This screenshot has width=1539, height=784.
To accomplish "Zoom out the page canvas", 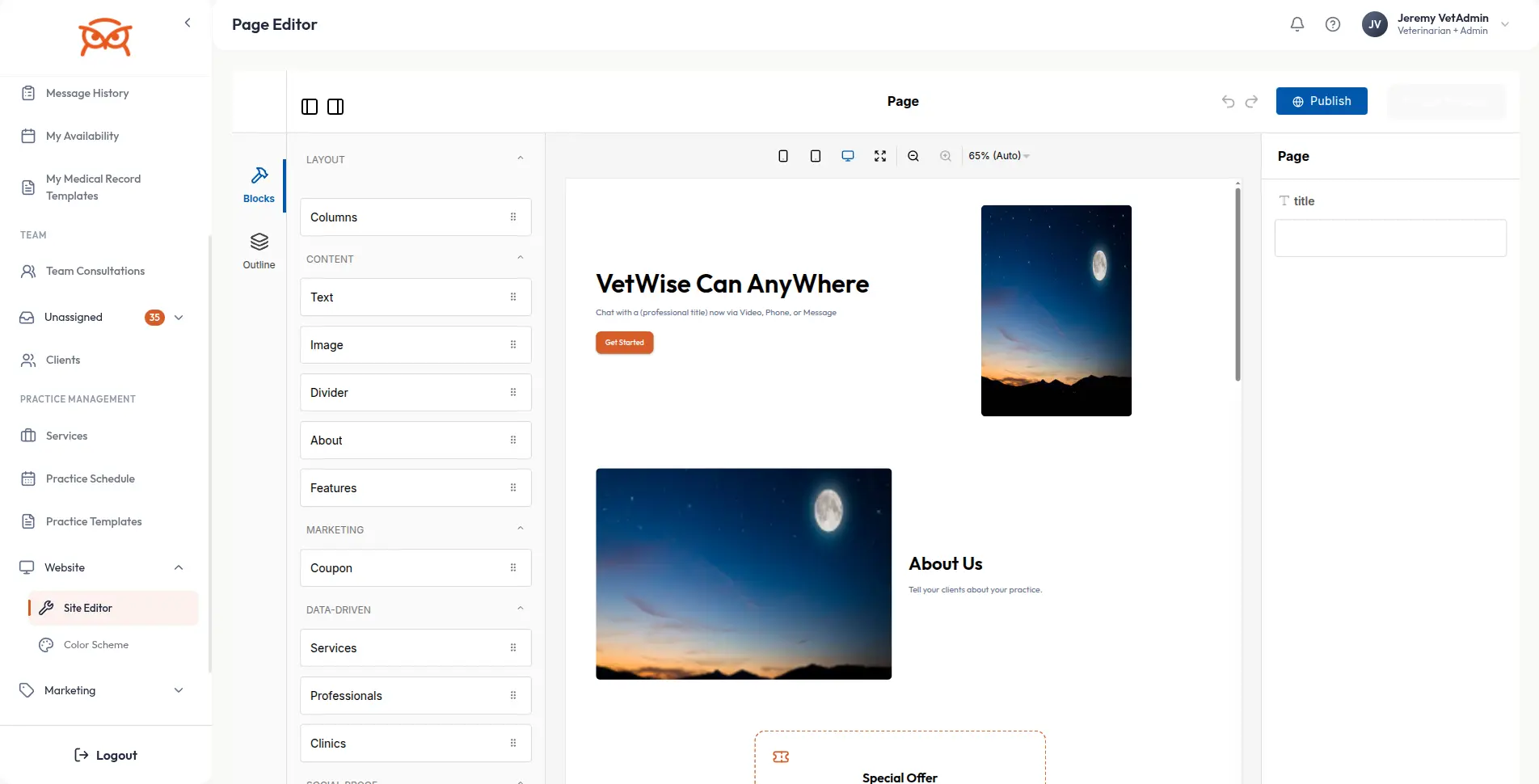I will pyautogui.click(x=913, y=156).
